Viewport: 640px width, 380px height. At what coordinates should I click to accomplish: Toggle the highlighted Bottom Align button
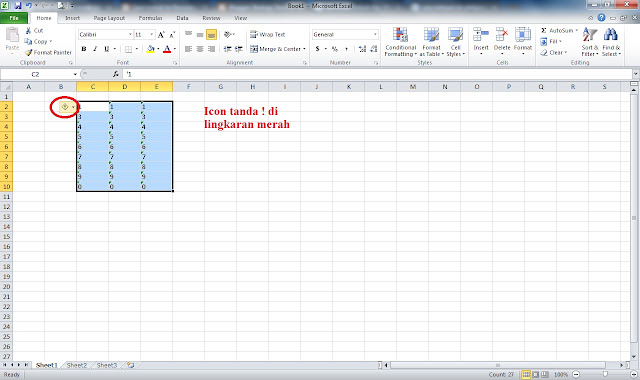[211, 35]
